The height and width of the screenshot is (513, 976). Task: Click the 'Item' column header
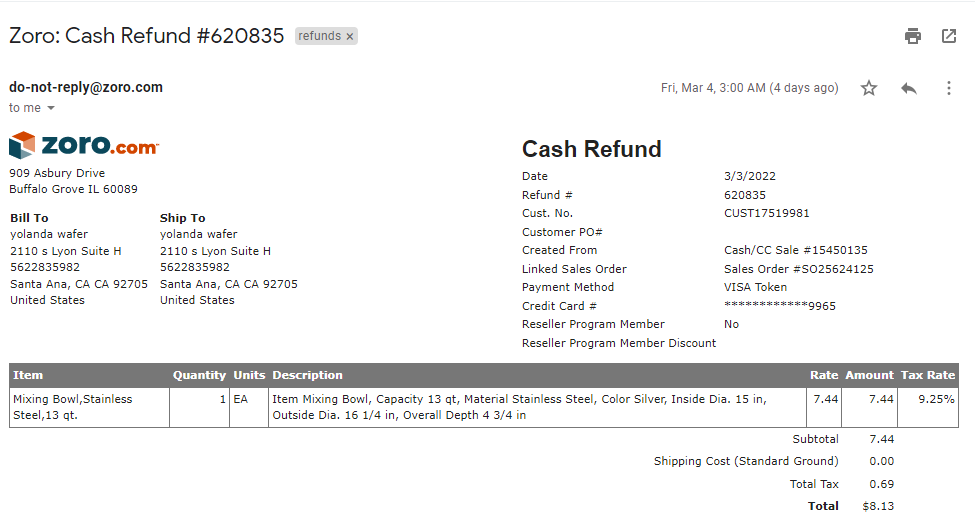[28, 375]
